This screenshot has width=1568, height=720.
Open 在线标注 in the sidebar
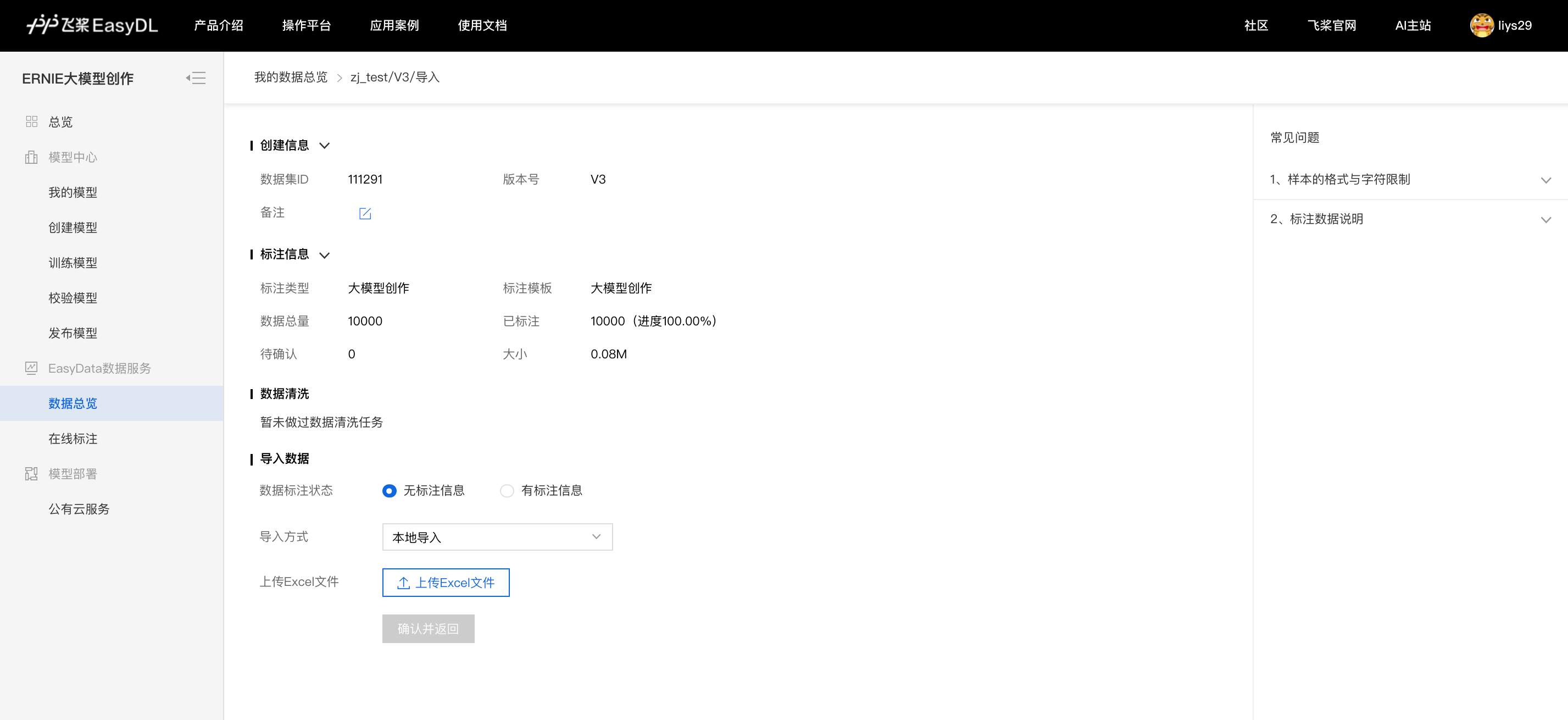point(73,439)
